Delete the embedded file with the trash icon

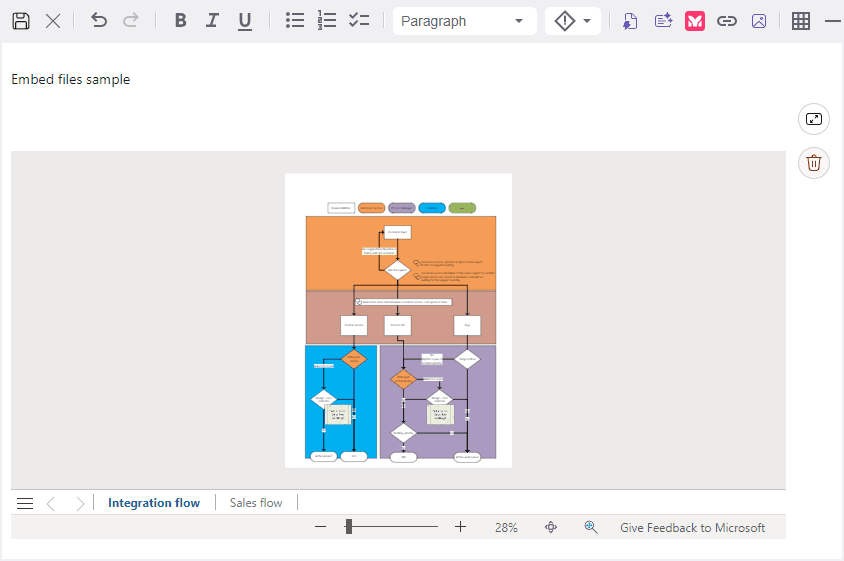(x=814, y=163)
